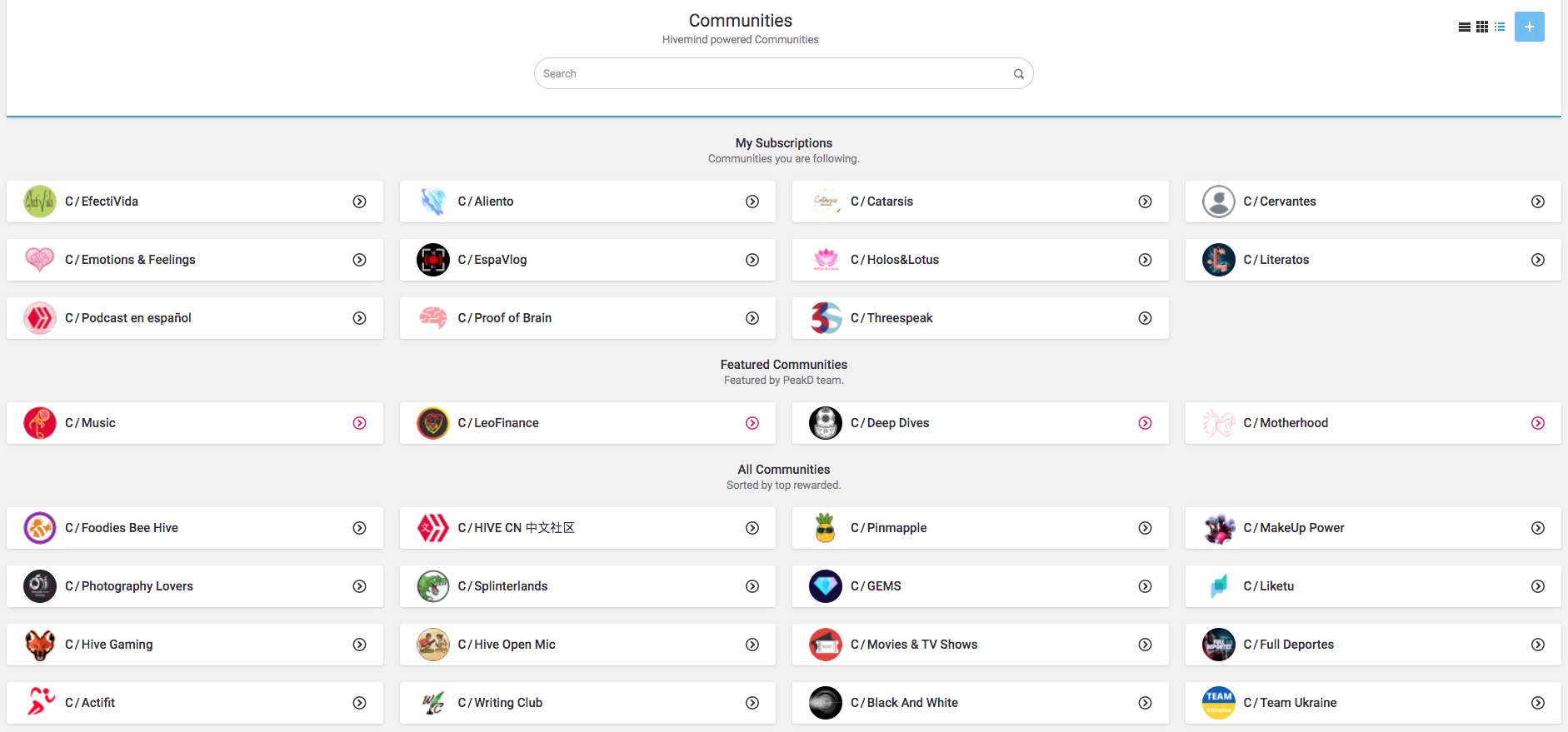Screen dimensions: 1568x732
Task: Open C/Podcast en español community
Action: click(194, 318)
